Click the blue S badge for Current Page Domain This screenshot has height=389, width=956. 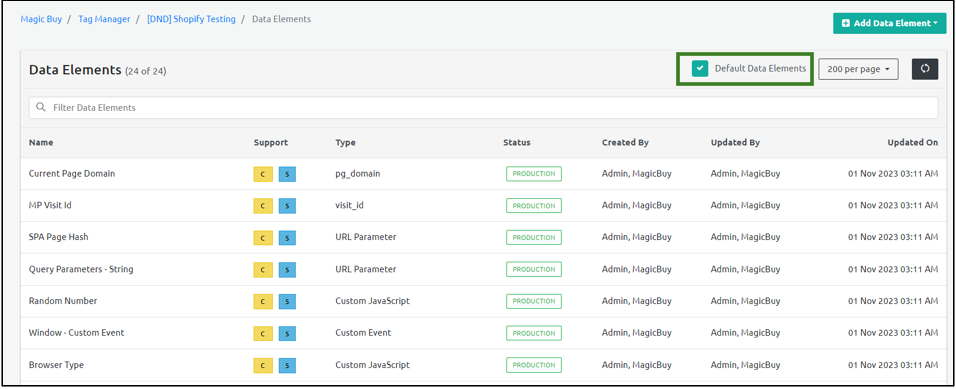point(287,174)
